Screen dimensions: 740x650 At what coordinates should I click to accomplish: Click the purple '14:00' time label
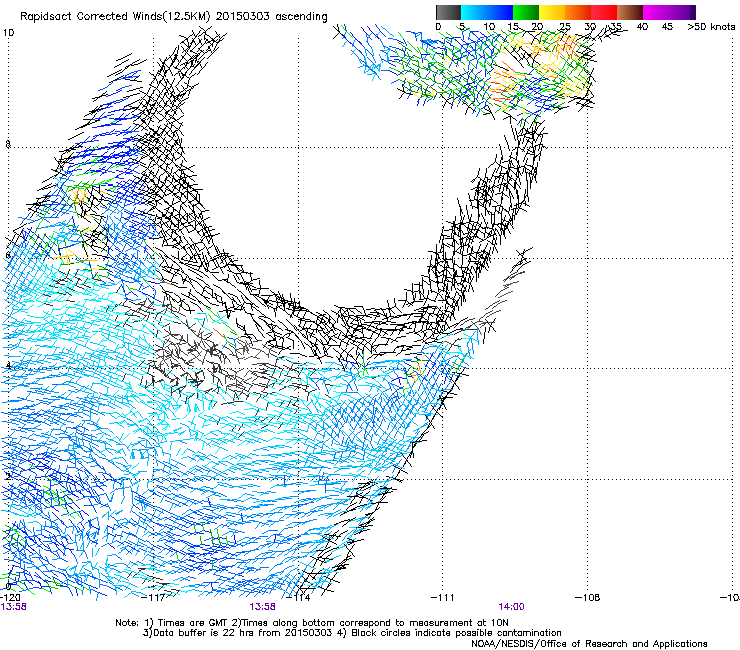pos(512,607)
